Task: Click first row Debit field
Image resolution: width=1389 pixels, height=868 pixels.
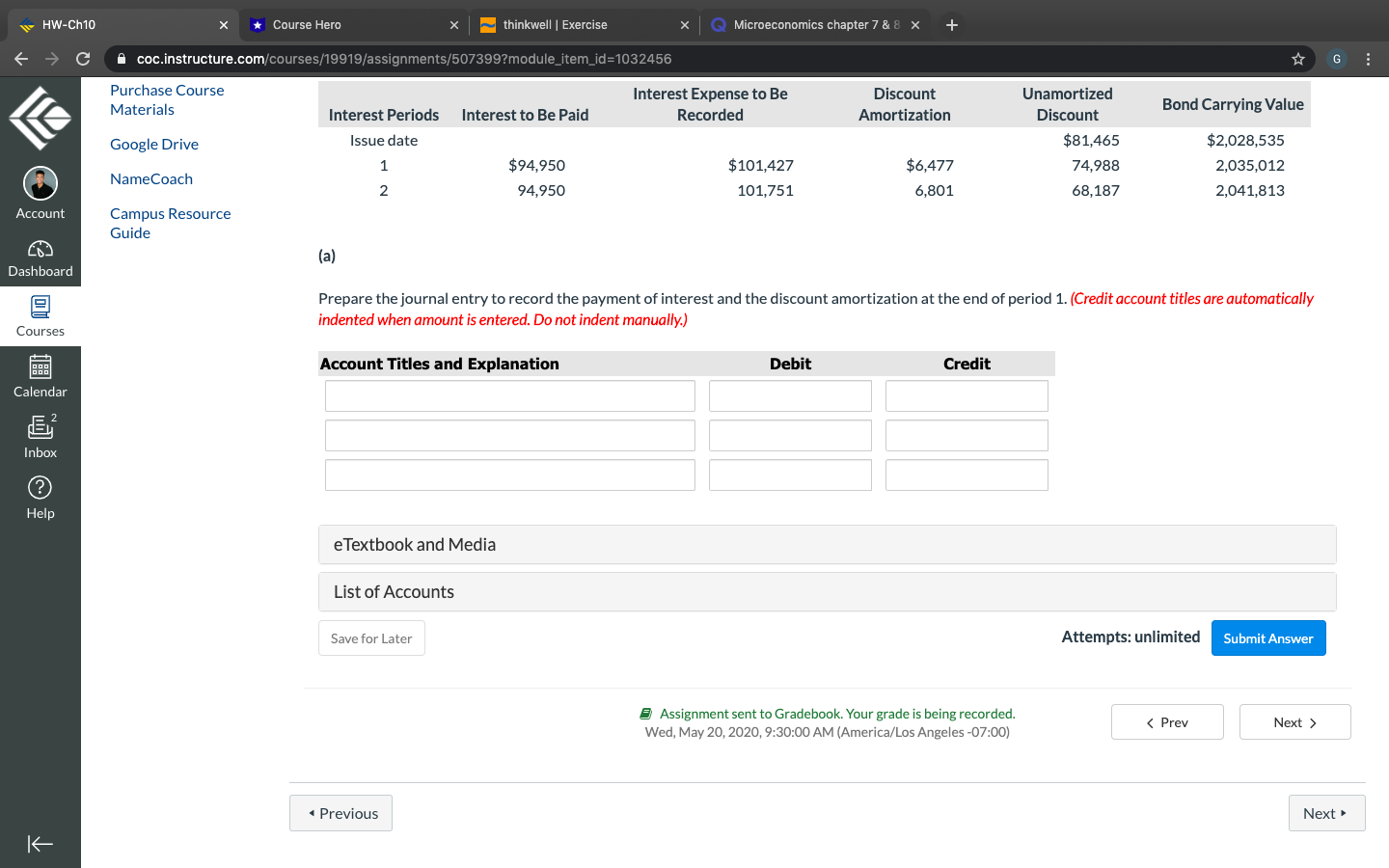Action: (x=790, y=396)
